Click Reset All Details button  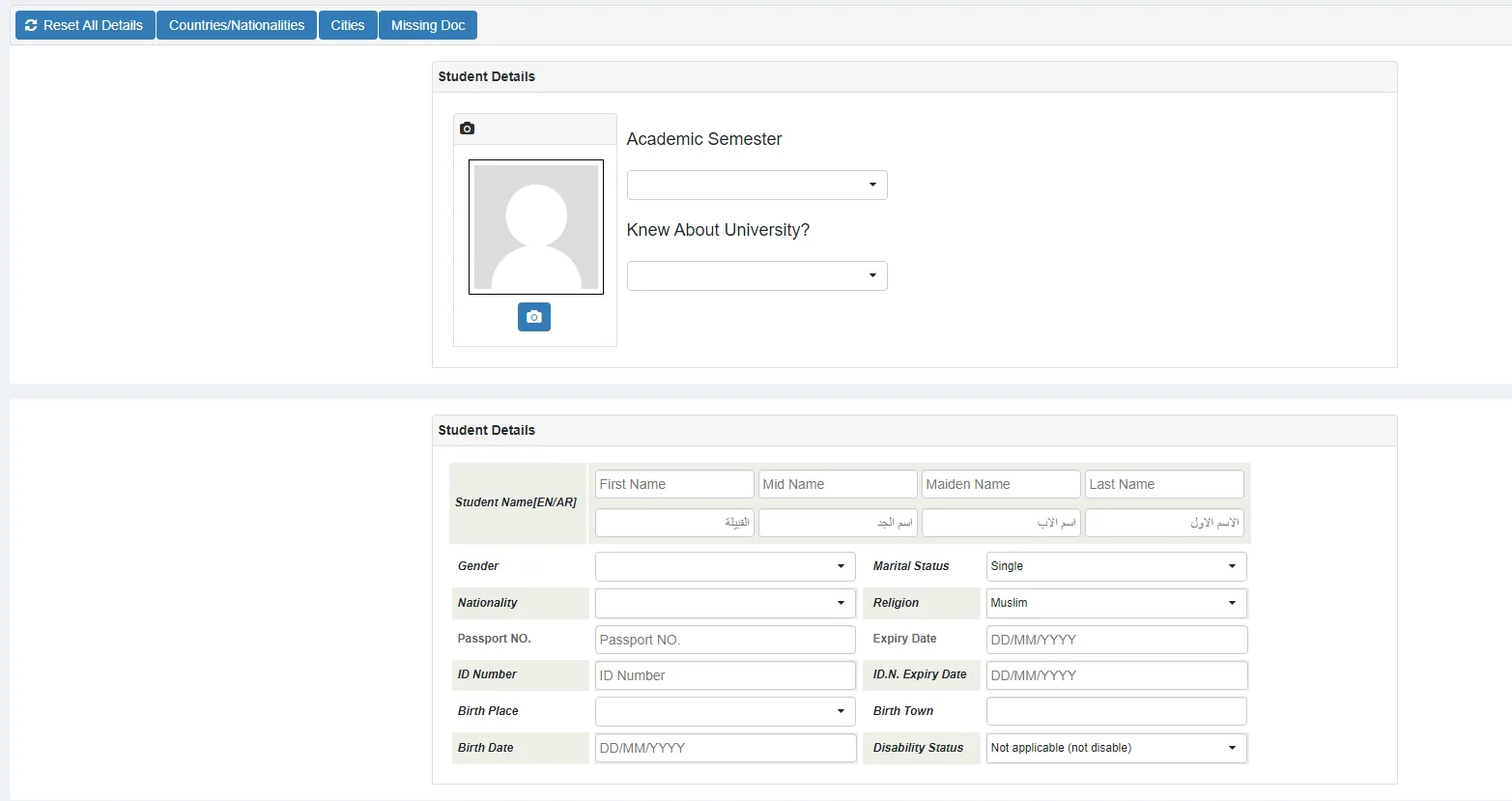pos(85,25)
